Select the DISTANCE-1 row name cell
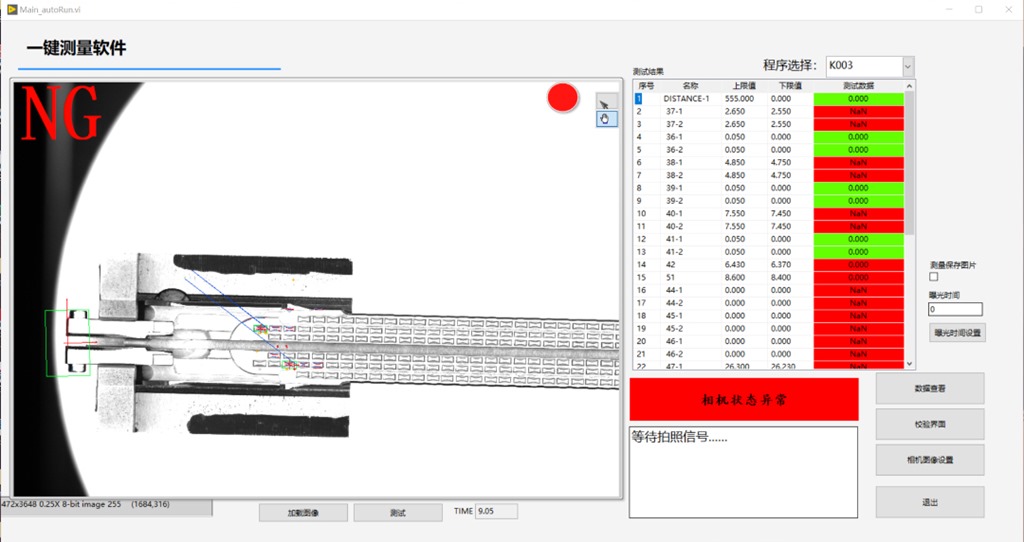 (x=686, y=99)
